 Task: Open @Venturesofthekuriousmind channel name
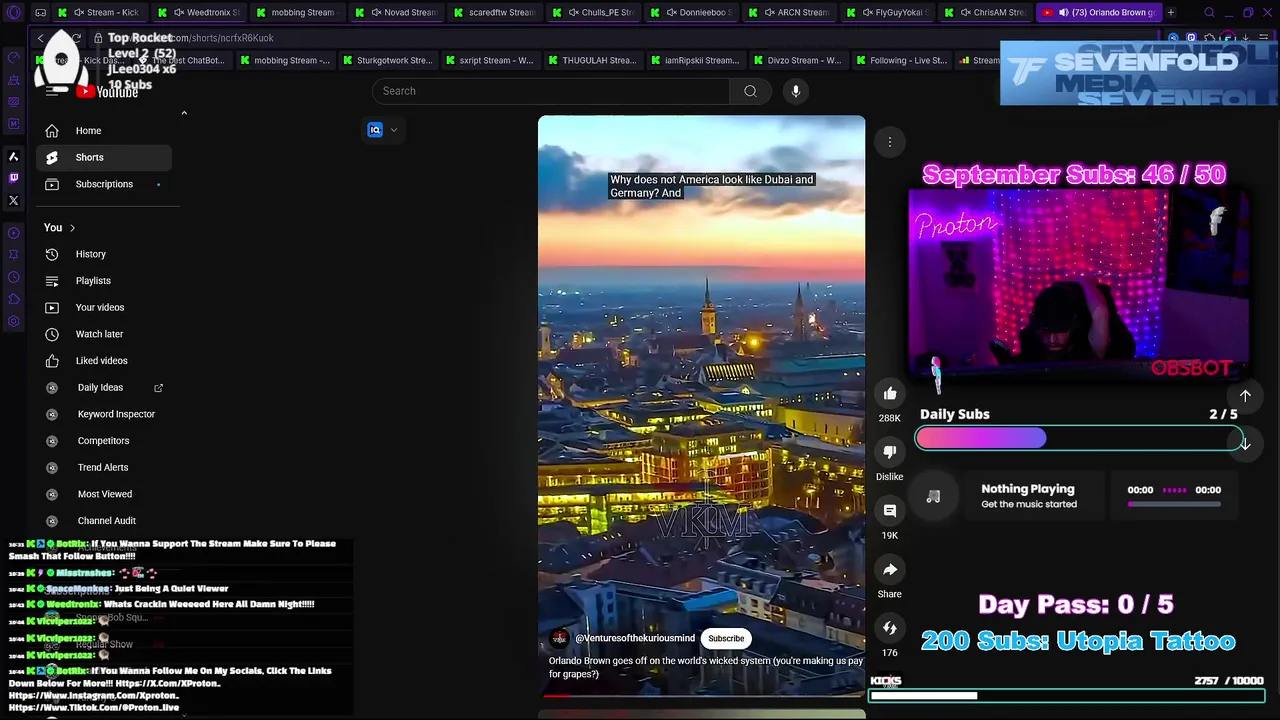635,638
